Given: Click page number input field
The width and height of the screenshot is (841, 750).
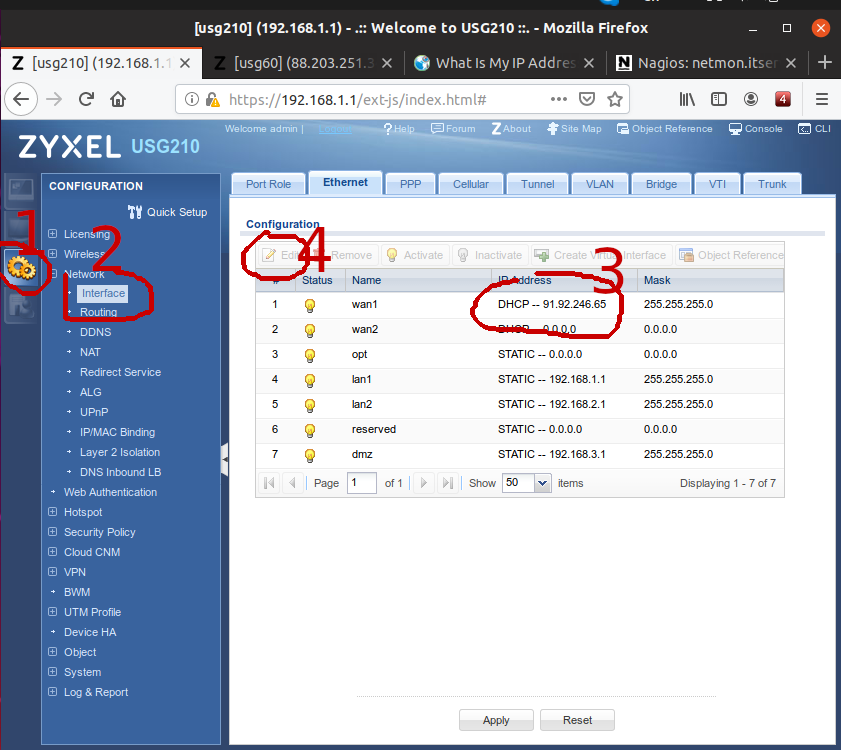Looking at the screenshot, I should click(362, 483).
